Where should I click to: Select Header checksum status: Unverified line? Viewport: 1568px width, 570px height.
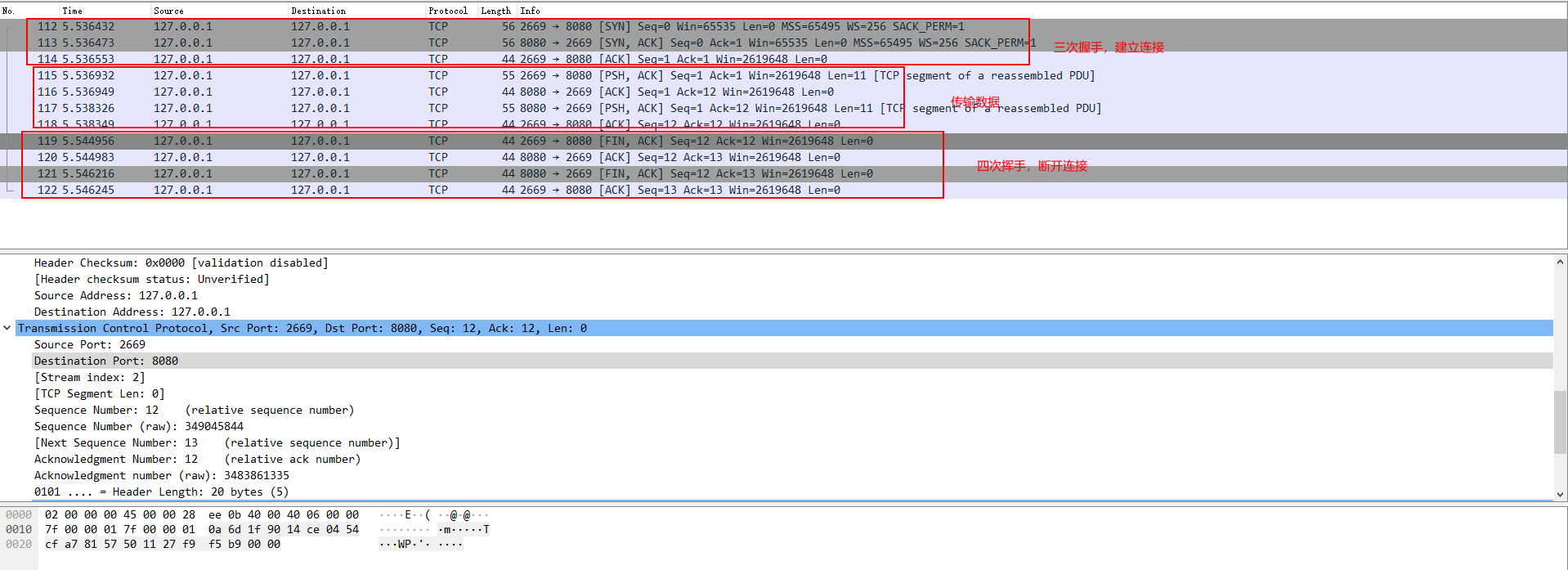pyautogui.click(x=151, y=279)
